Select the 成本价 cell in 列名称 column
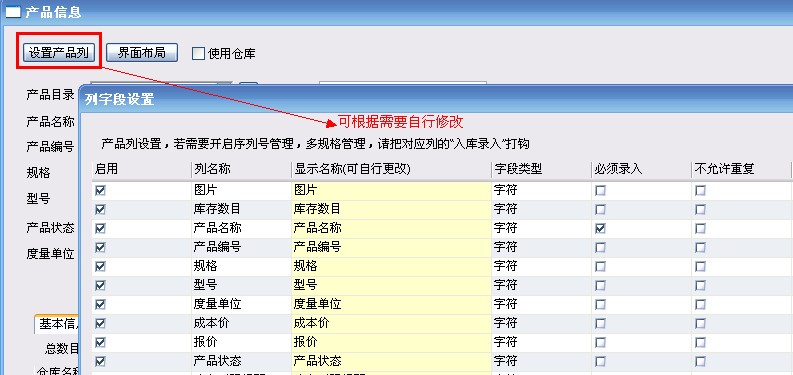This screenshot has width=793, height=375. pyautogui.click(x=241, y=323)
